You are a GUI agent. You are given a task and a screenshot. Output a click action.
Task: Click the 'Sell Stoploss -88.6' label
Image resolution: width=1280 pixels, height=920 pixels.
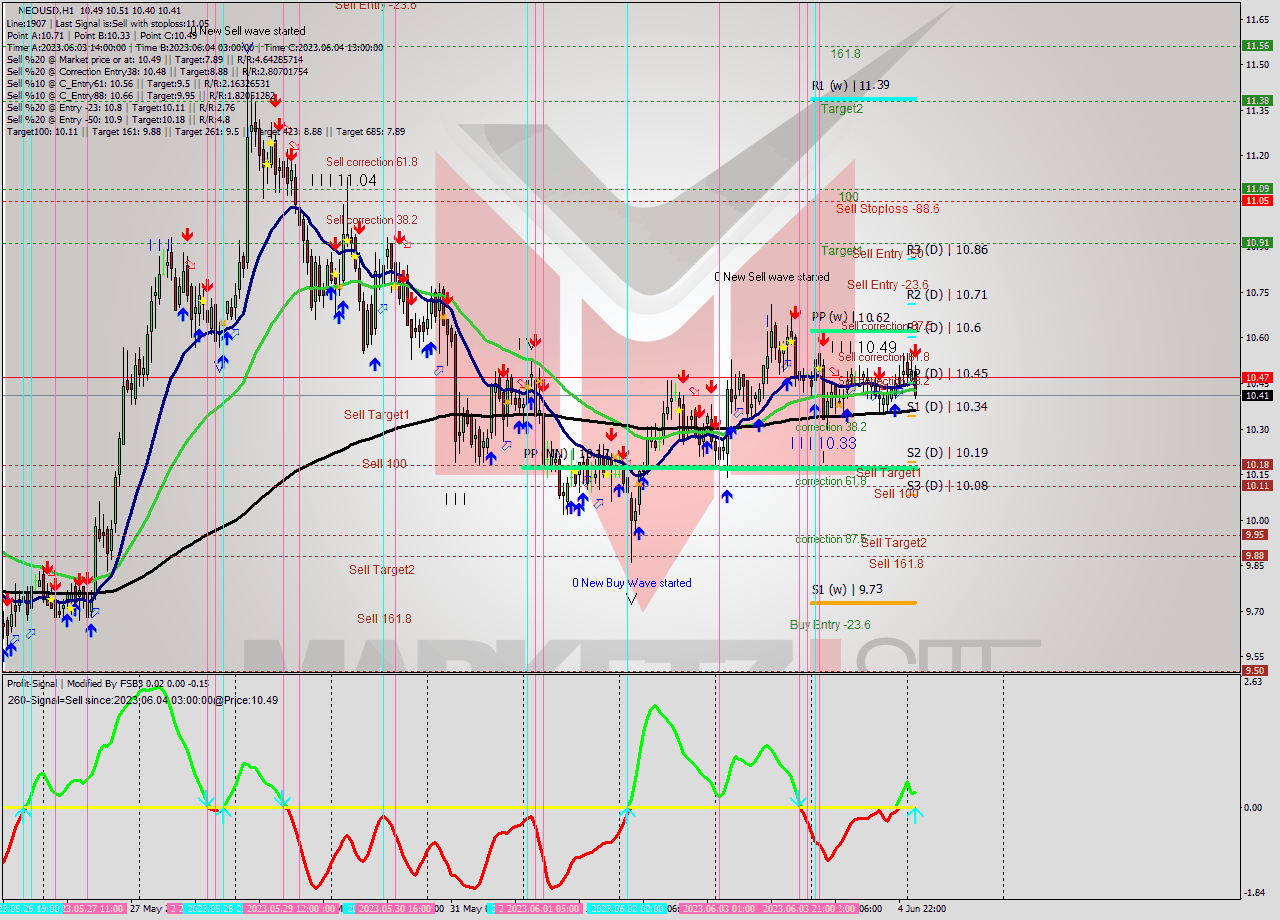coord(887,208)
